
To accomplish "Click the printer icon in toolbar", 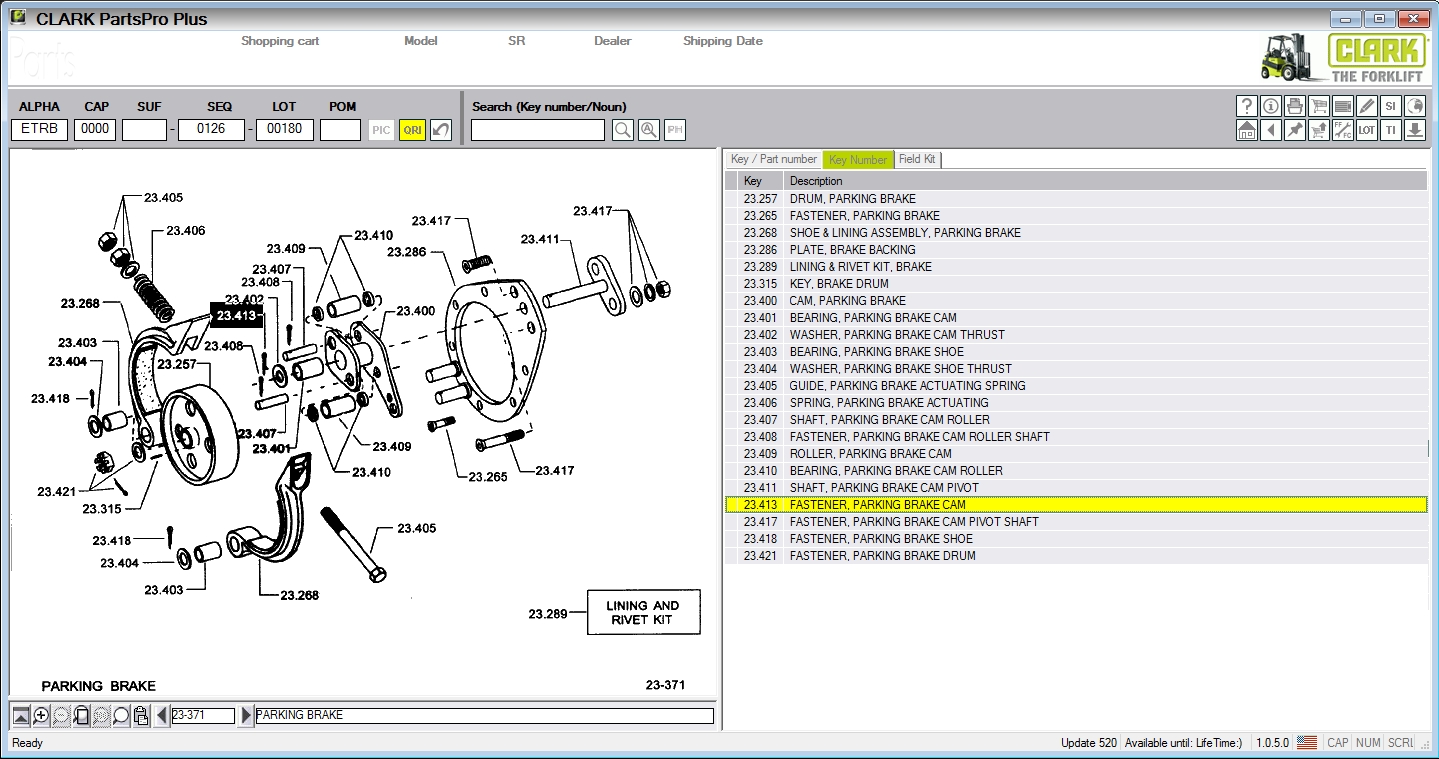I will [x=1294, y=106].
